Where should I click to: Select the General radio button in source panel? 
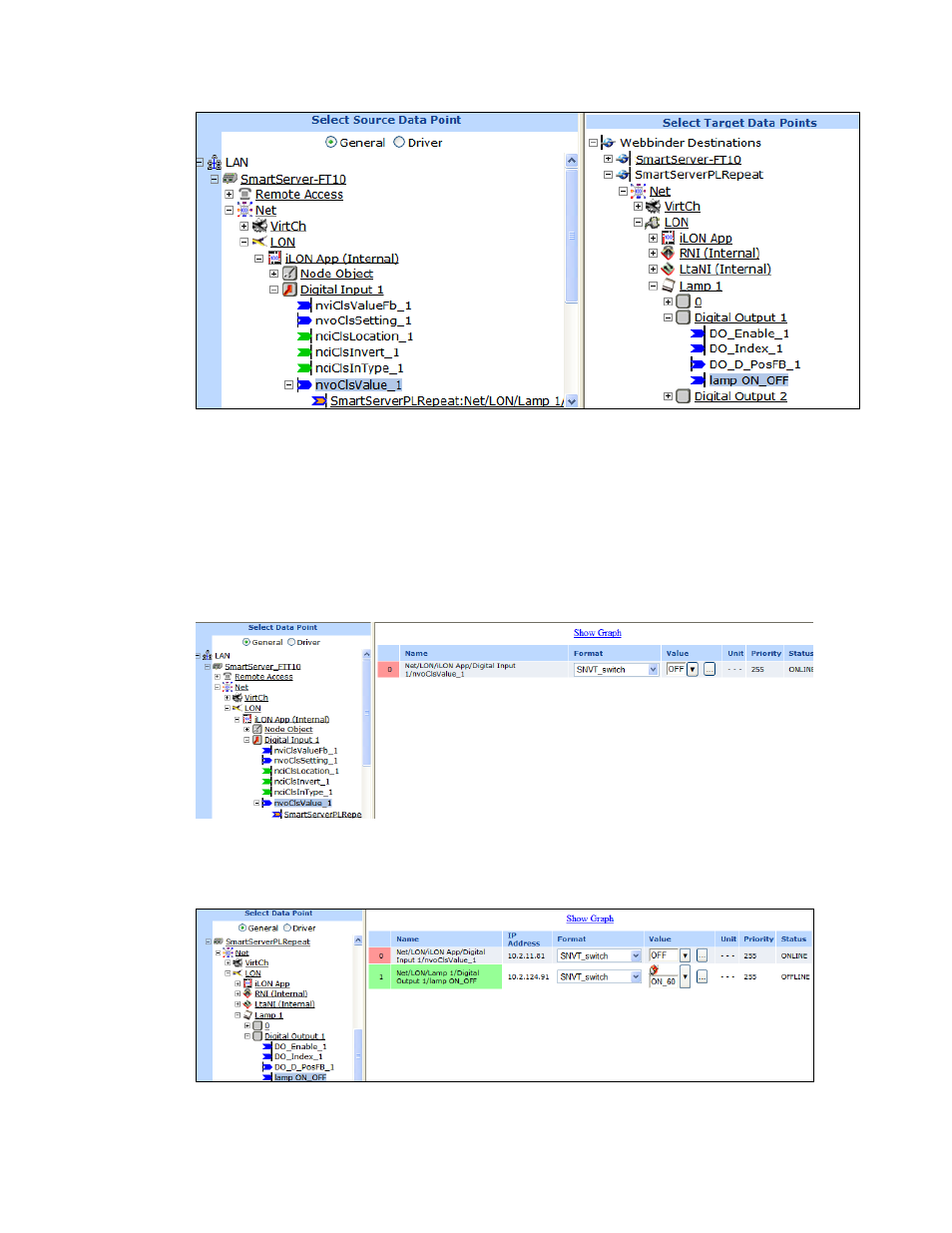coord(331,143)
